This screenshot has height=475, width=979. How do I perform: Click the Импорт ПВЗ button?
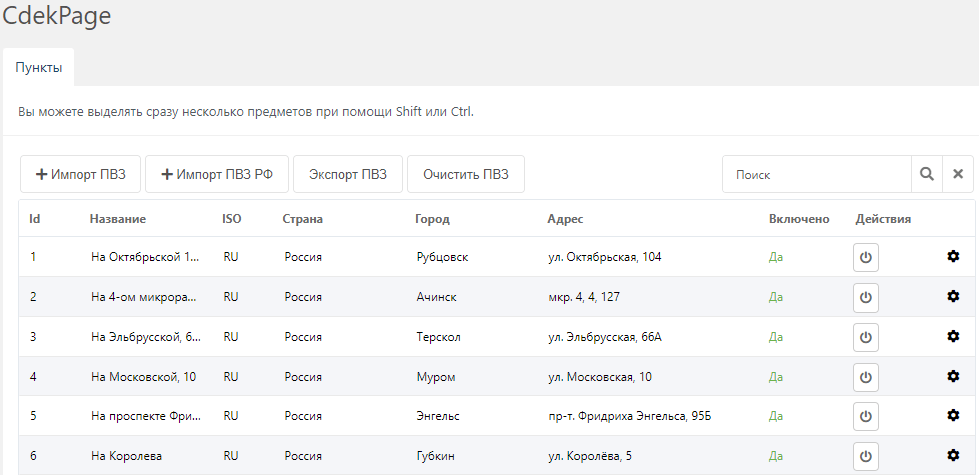click(81, 174)
